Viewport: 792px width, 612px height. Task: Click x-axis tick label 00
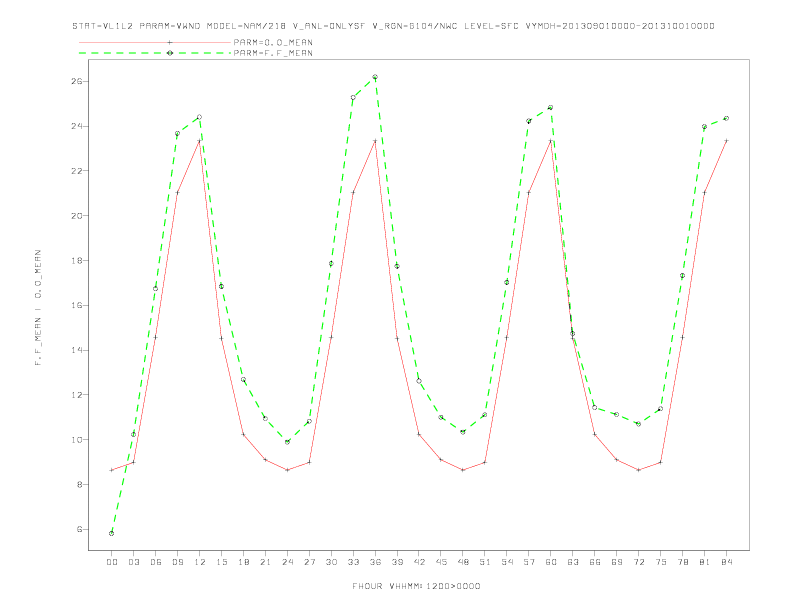(112, 562)
